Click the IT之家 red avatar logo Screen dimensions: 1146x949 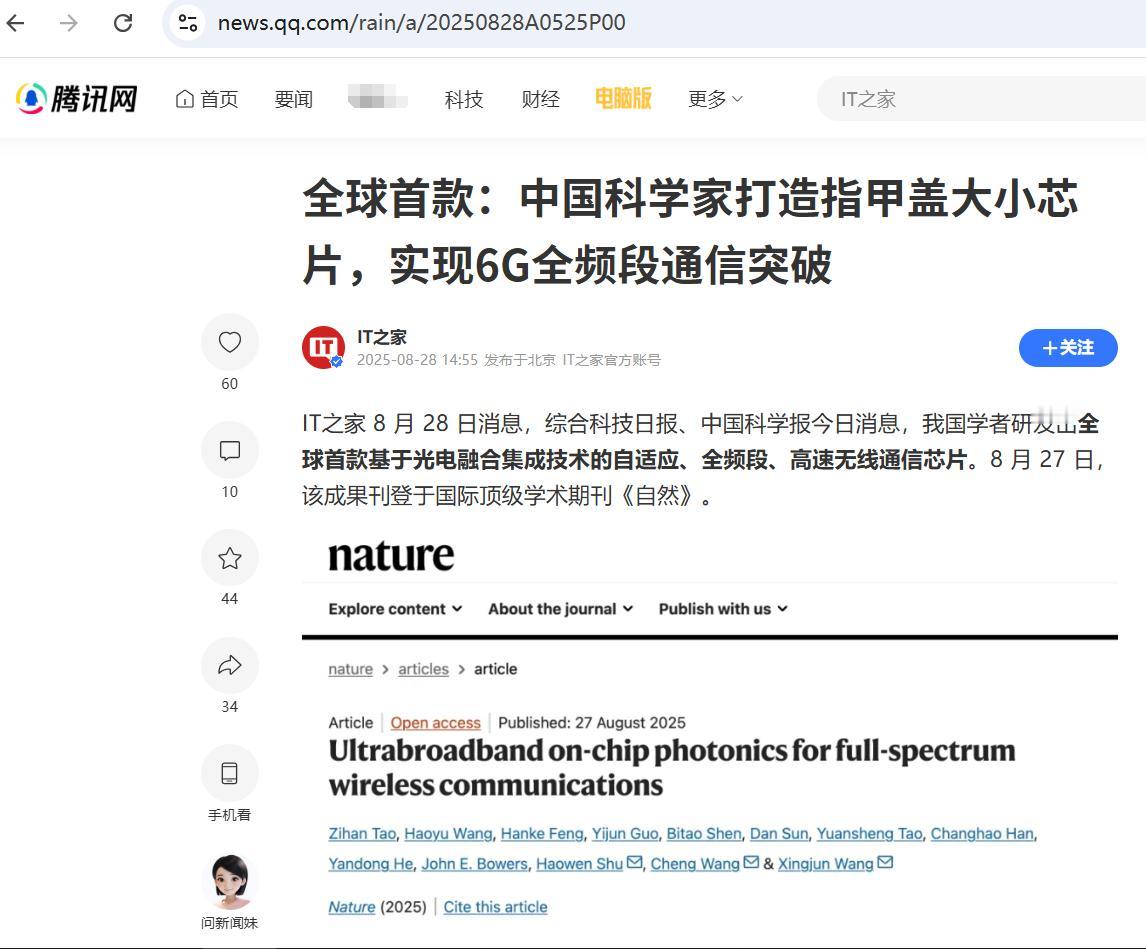323,347
